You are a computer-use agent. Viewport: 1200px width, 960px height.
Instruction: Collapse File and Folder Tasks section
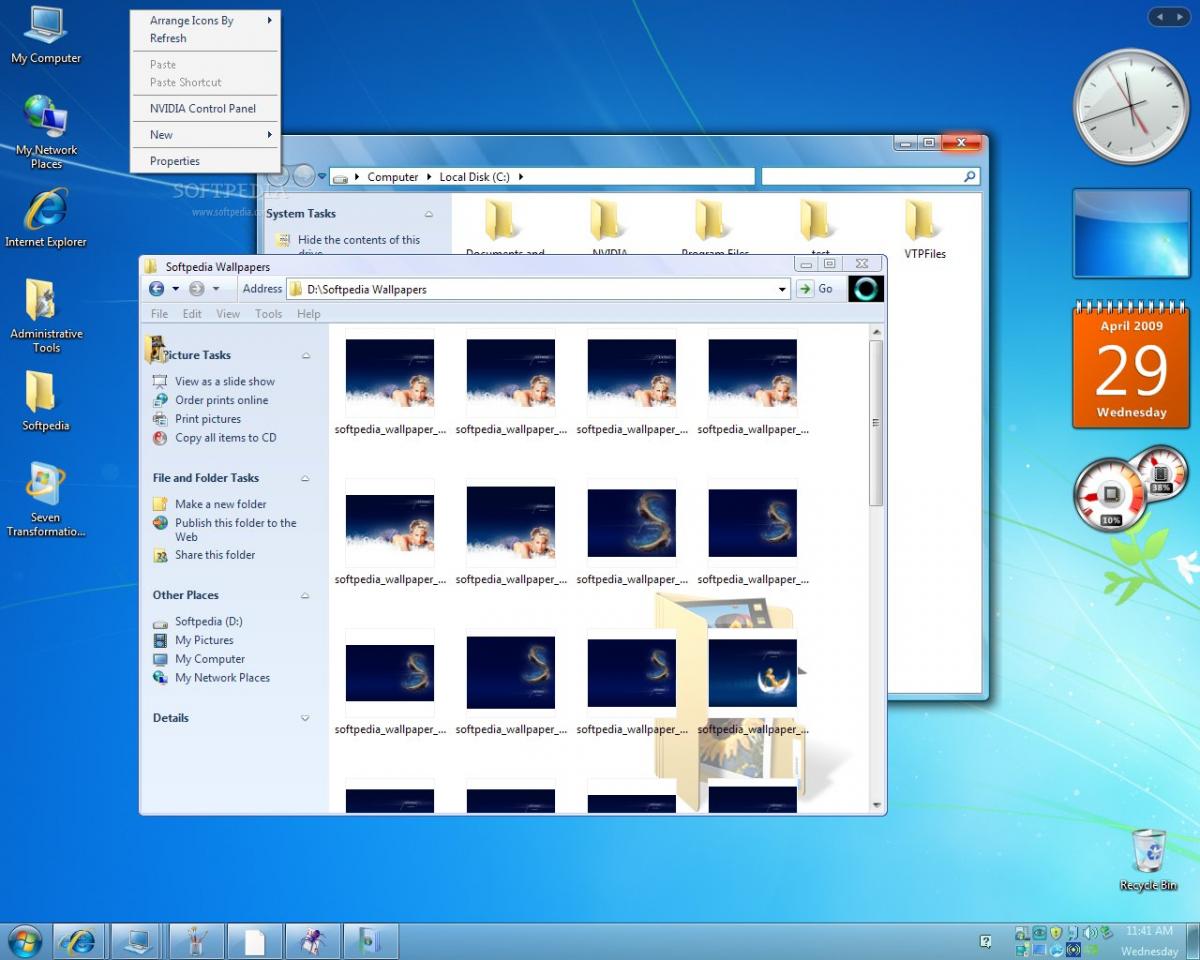tap(305, 478)
